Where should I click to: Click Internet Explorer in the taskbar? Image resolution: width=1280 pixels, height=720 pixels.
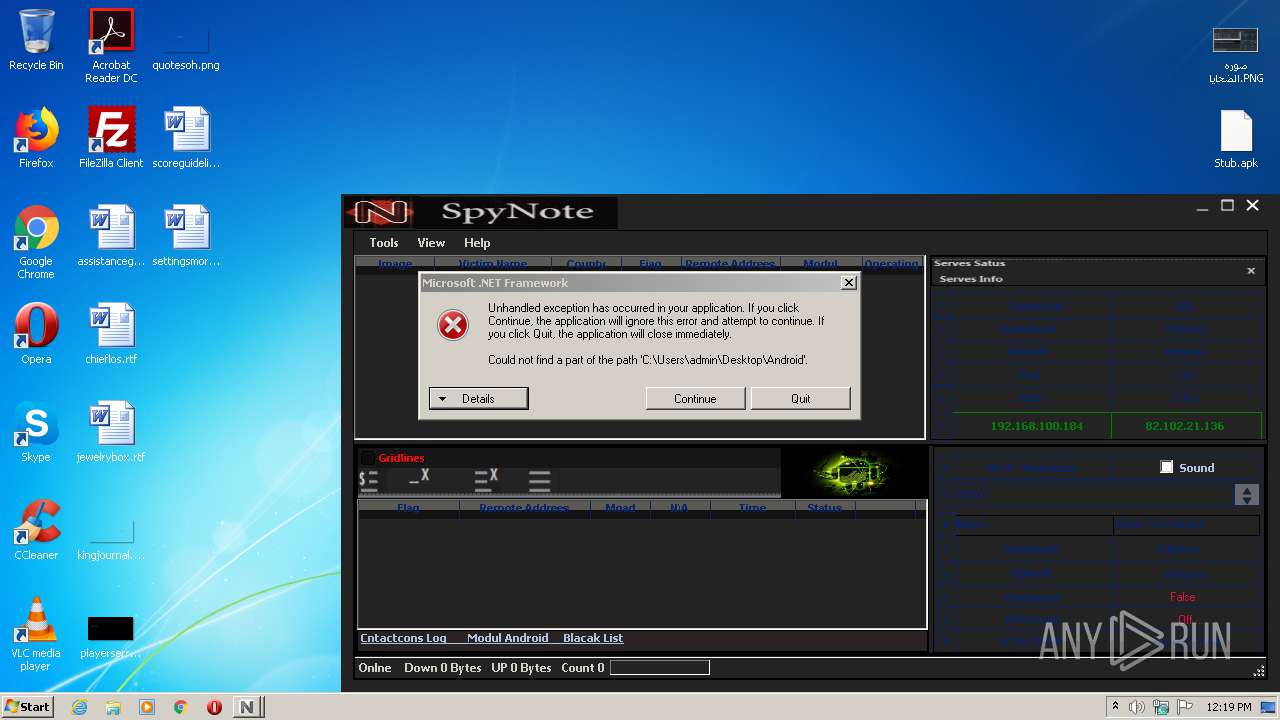pos(80,707)
